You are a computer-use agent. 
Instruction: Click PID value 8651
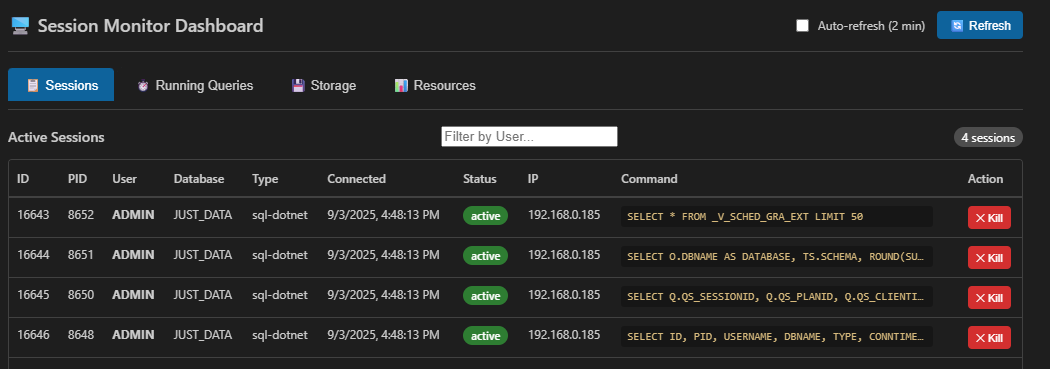[x=81, y=254]
